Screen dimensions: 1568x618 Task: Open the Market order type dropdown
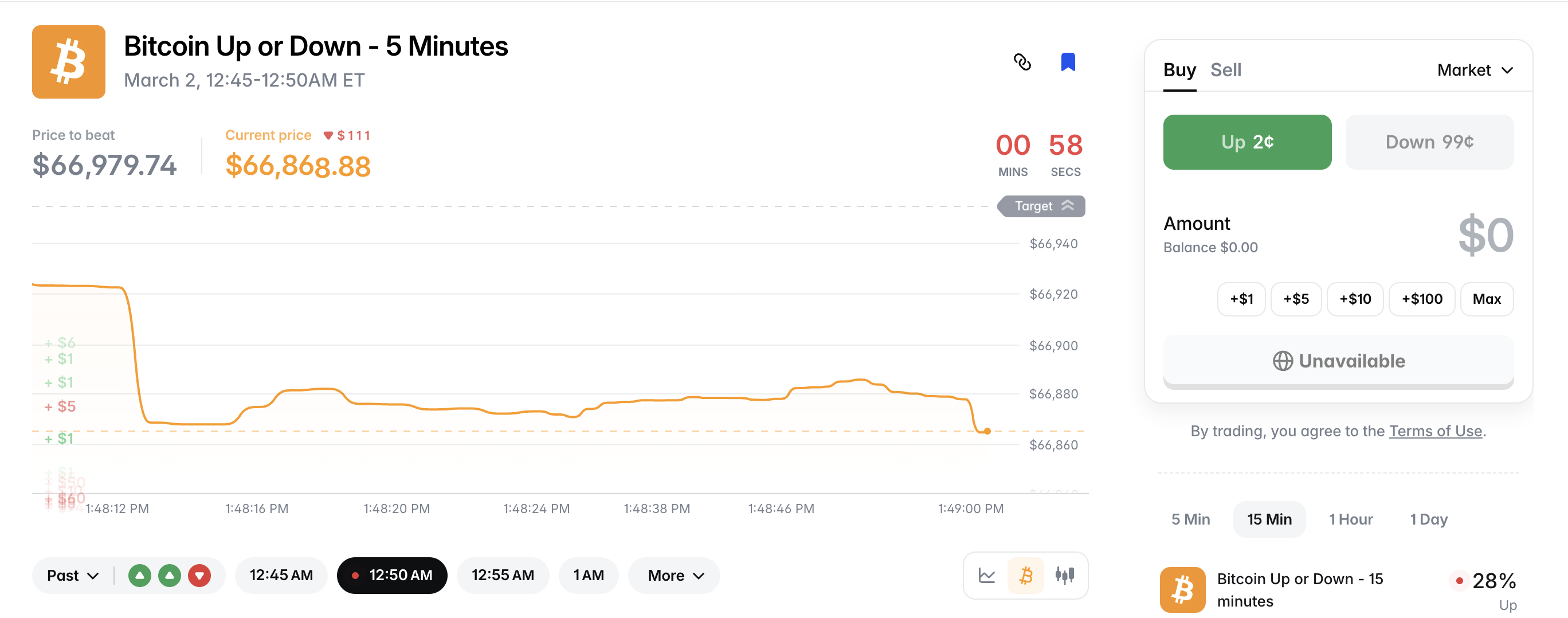point(1474,71)
